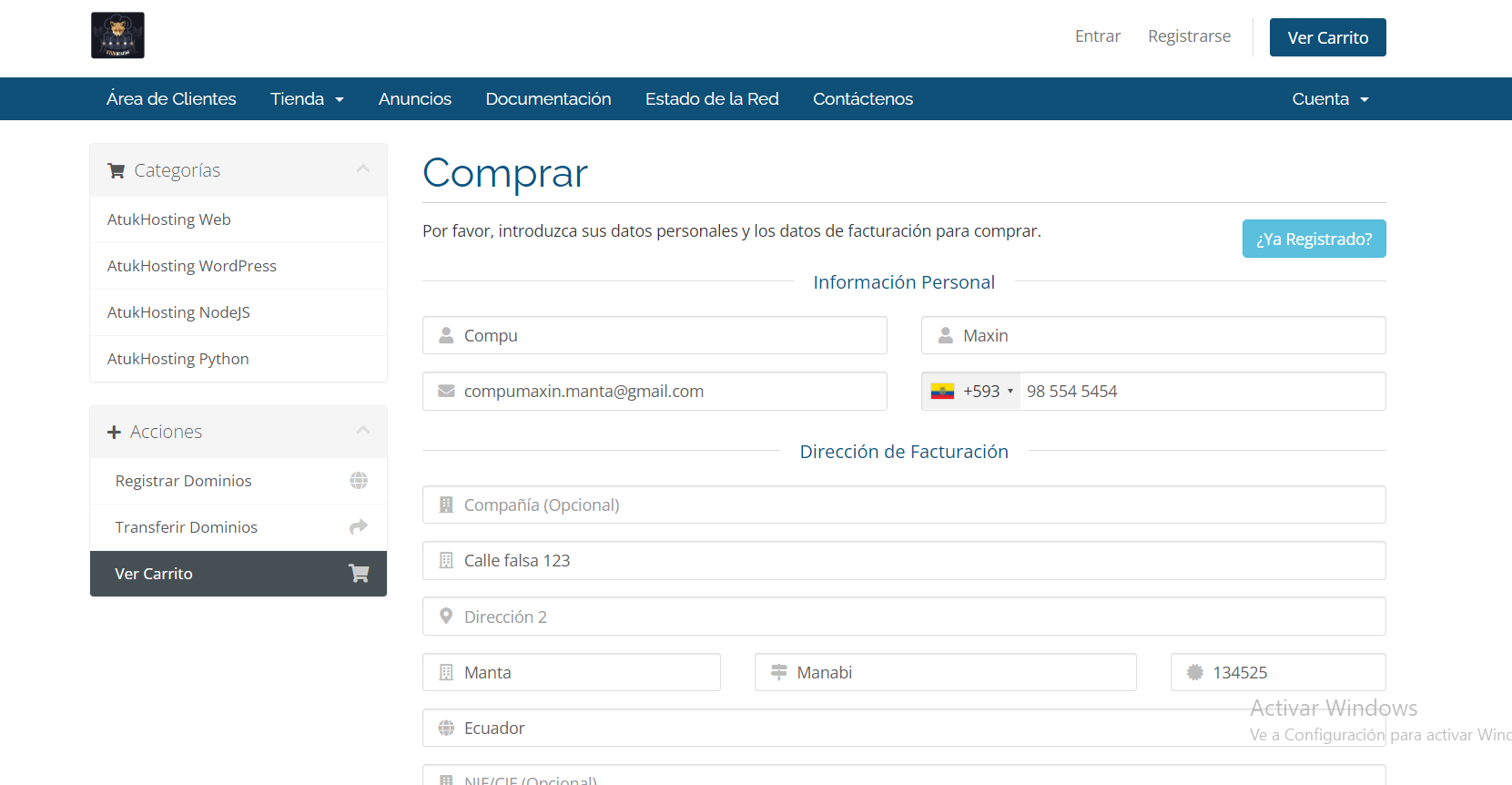Open the +593 country code selector
Image resolution: width=1512 pixels, height=785 pixels.
[x=988, y=392]
